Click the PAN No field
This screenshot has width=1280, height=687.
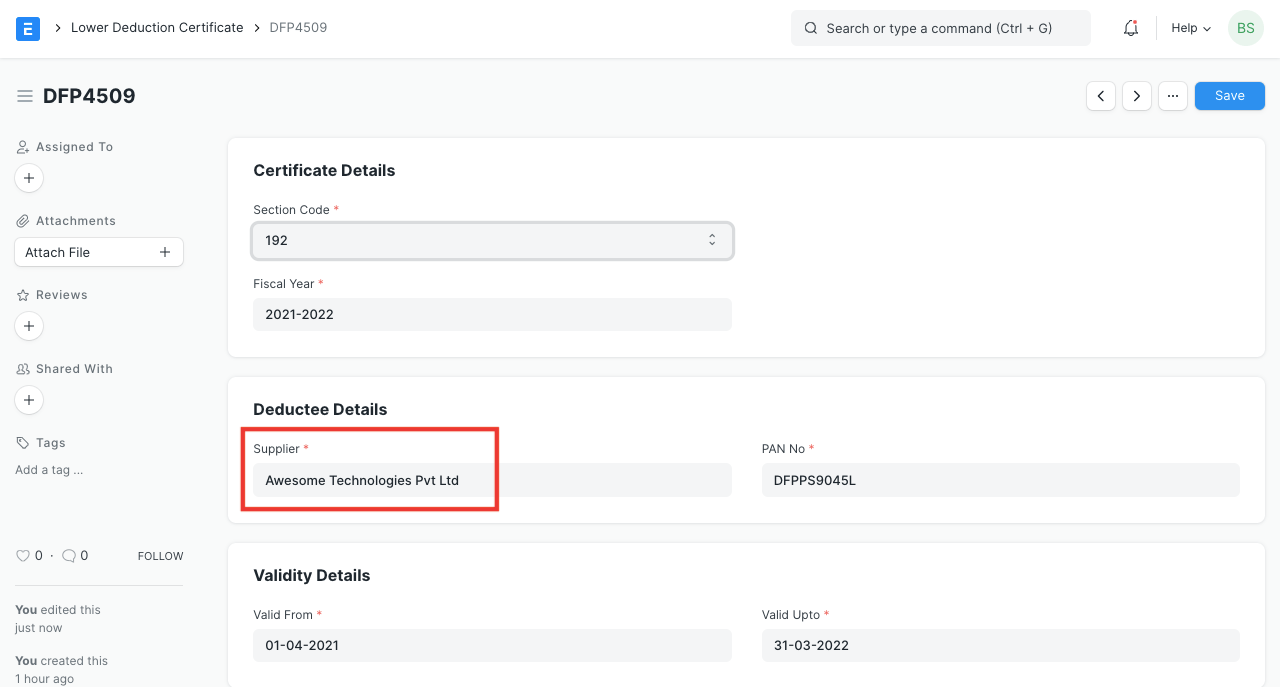pos(1000,480)
